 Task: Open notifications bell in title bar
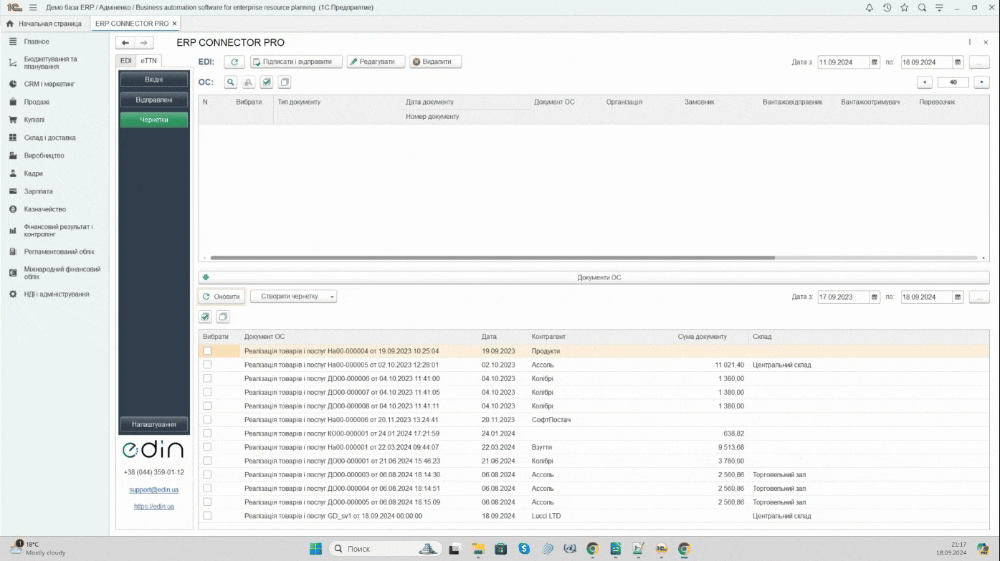(869, 7)
